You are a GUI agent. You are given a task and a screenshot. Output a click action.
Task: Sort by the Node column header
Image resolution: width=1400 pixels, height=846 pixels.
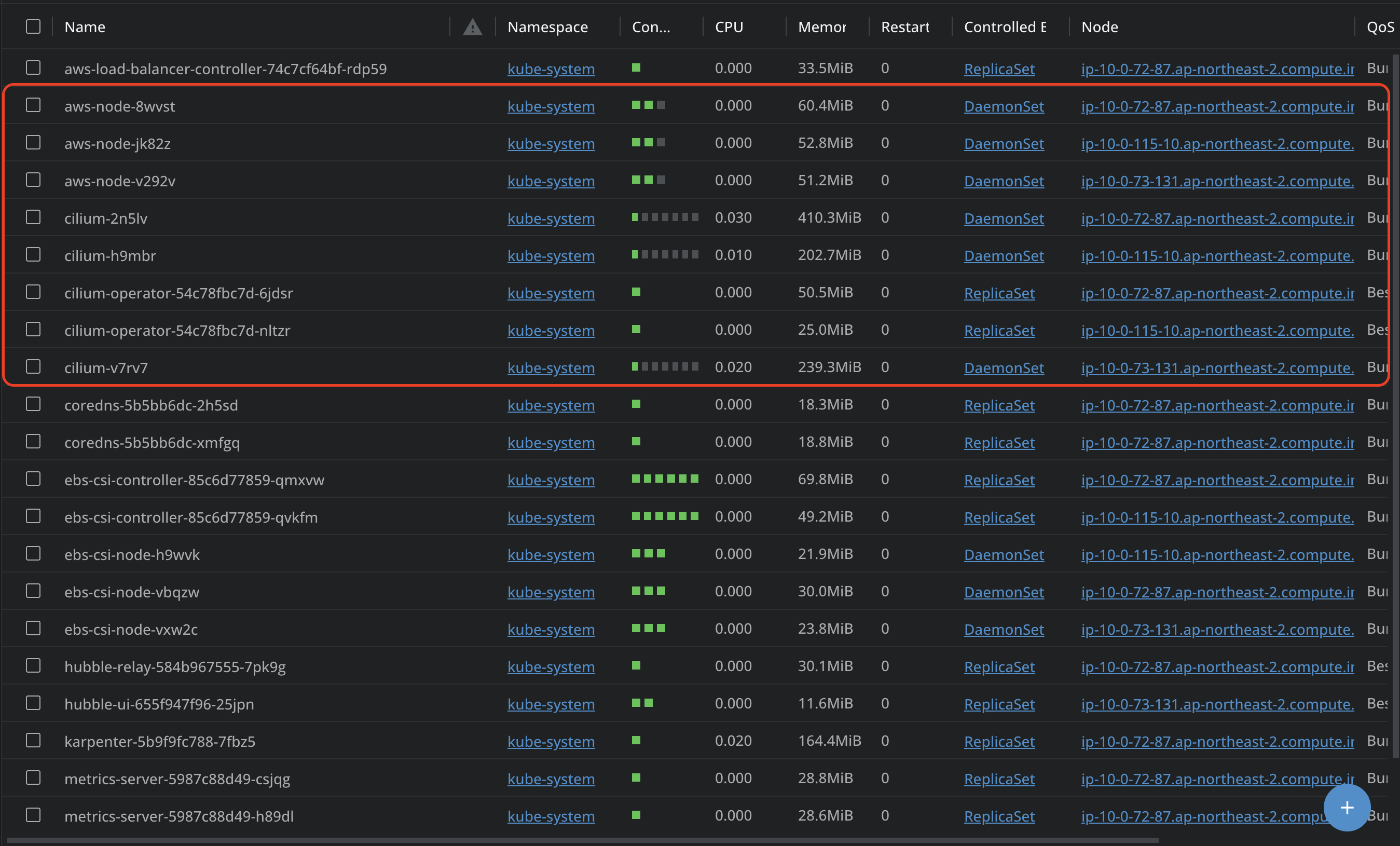(x=1100, y=26)
